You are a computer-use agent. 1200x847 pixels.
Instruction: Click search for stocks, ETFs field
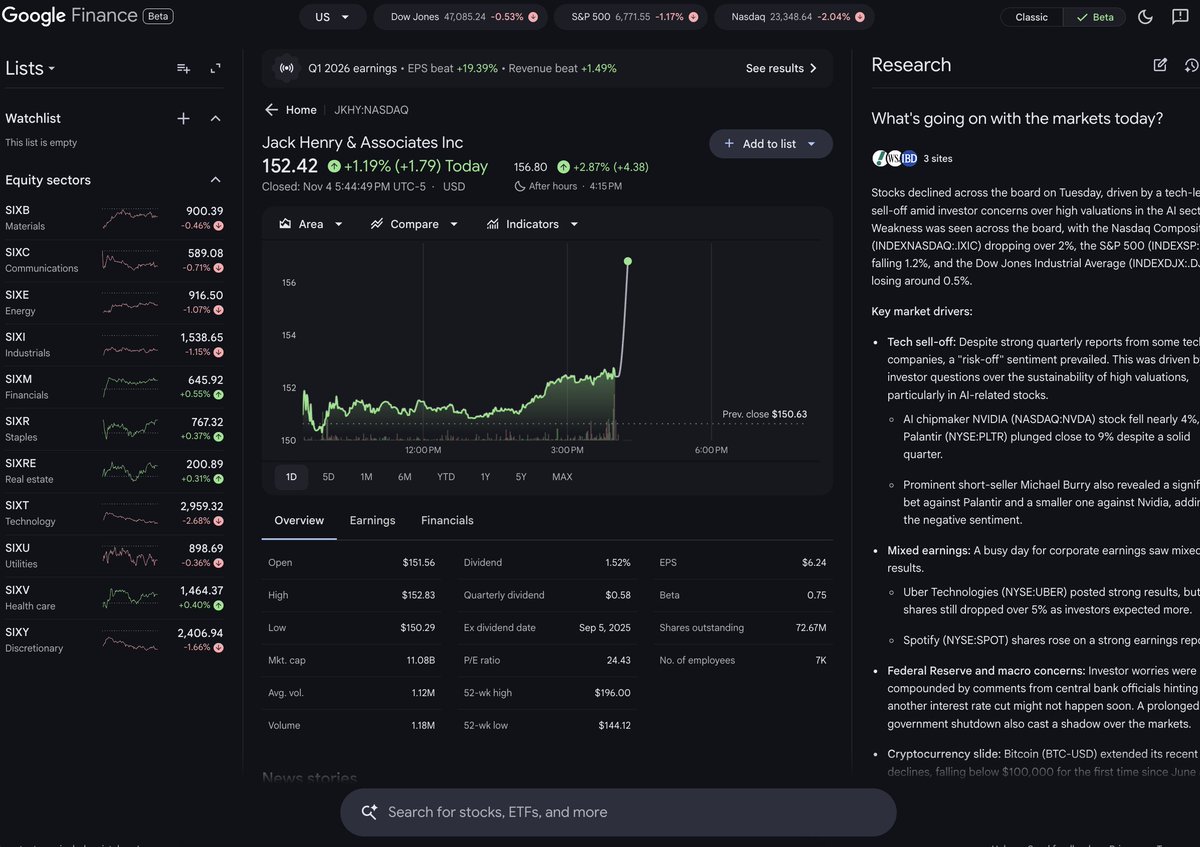tap(618, 812)
